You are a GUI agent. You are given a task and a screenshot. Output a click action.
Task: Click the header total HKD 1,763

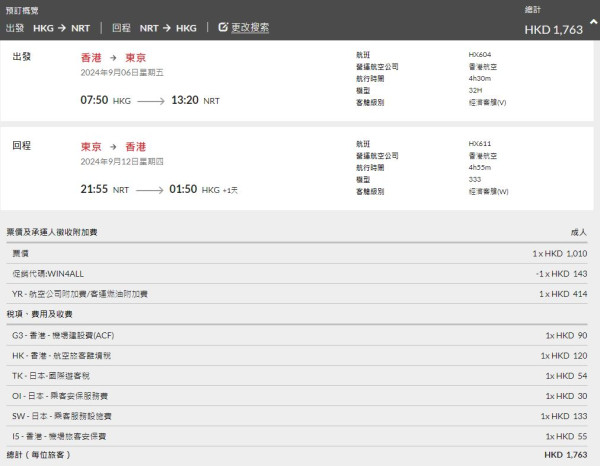point(553,29)
